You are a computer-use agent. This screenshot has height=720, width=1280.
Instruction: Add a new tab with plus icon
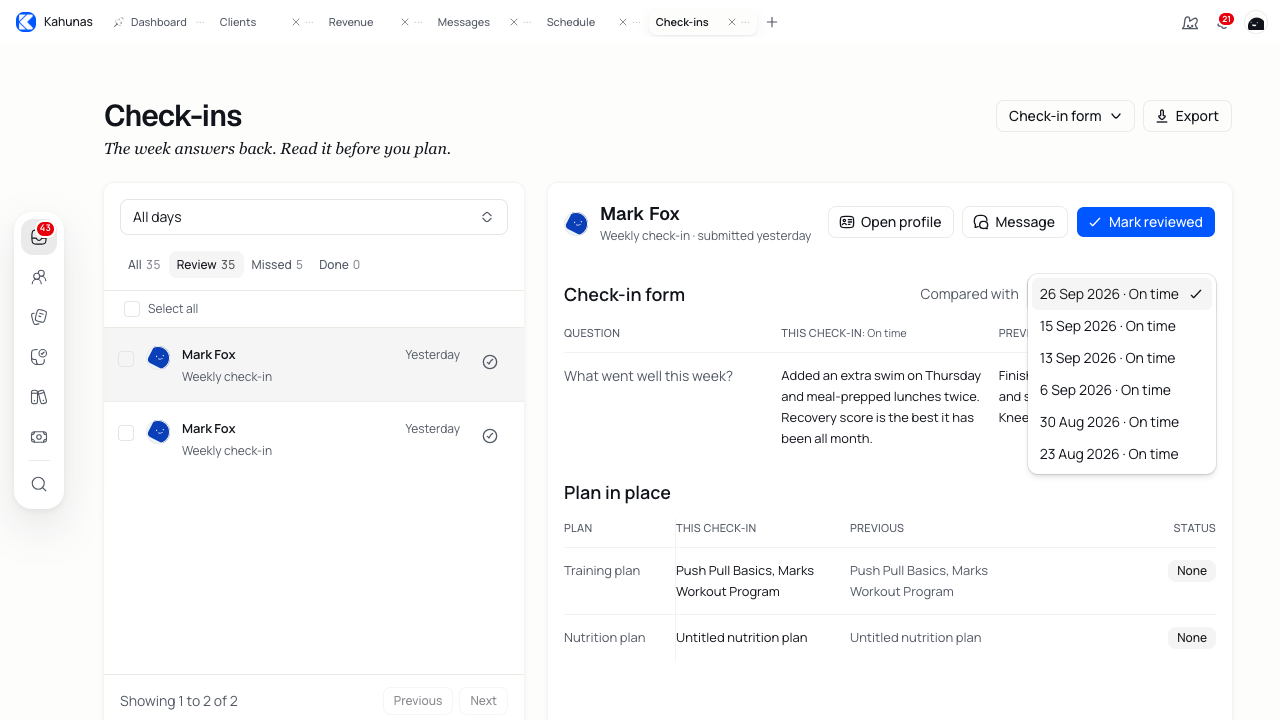(772, 22)
